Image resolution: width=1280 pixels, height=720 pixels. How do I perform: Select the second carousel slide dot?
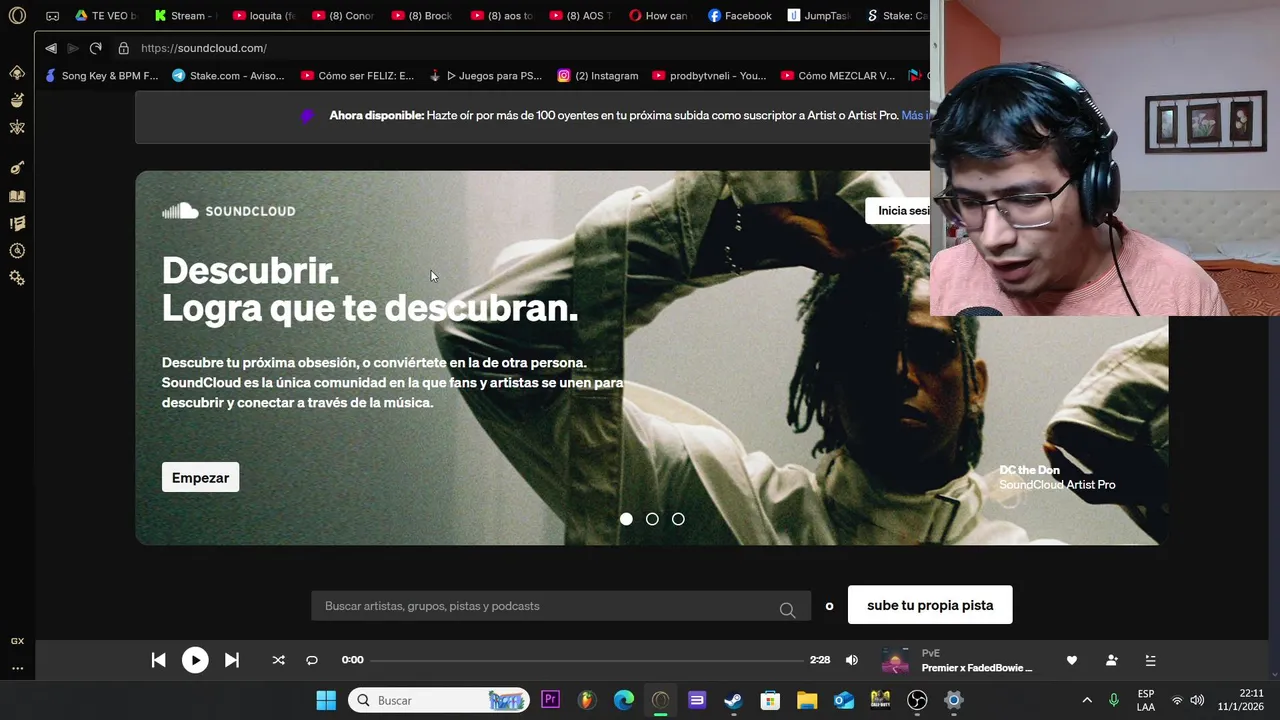point(652,519)
